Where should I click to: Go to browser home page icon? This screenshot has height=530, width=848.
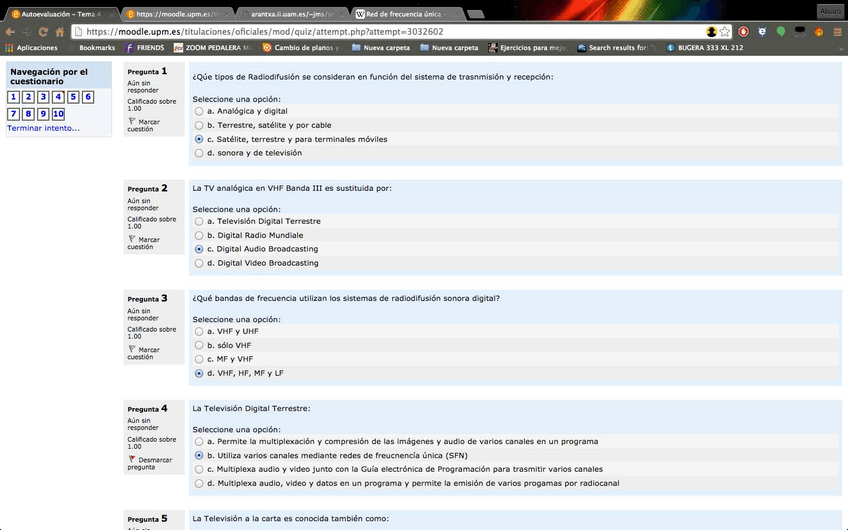59,31
